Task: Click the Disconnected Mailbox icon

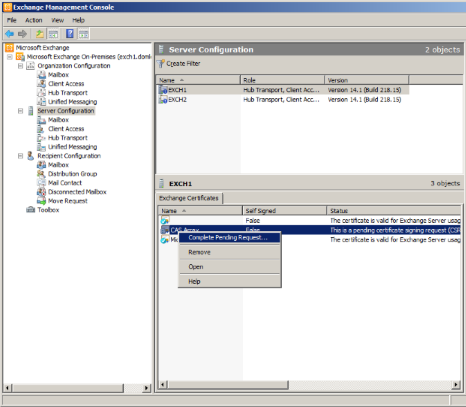Action: pyautogui.click(x=41, y=192)
